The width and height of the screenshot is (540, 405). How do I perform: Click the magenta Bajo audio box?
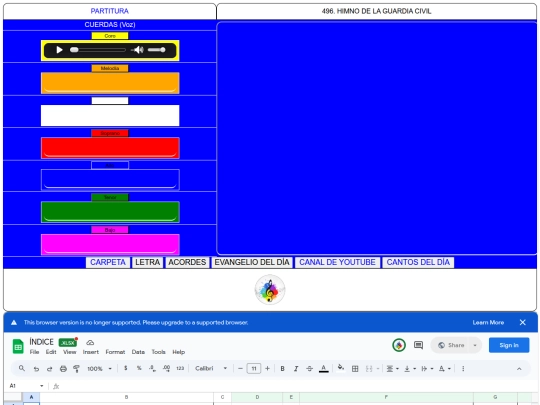[110, 245]
